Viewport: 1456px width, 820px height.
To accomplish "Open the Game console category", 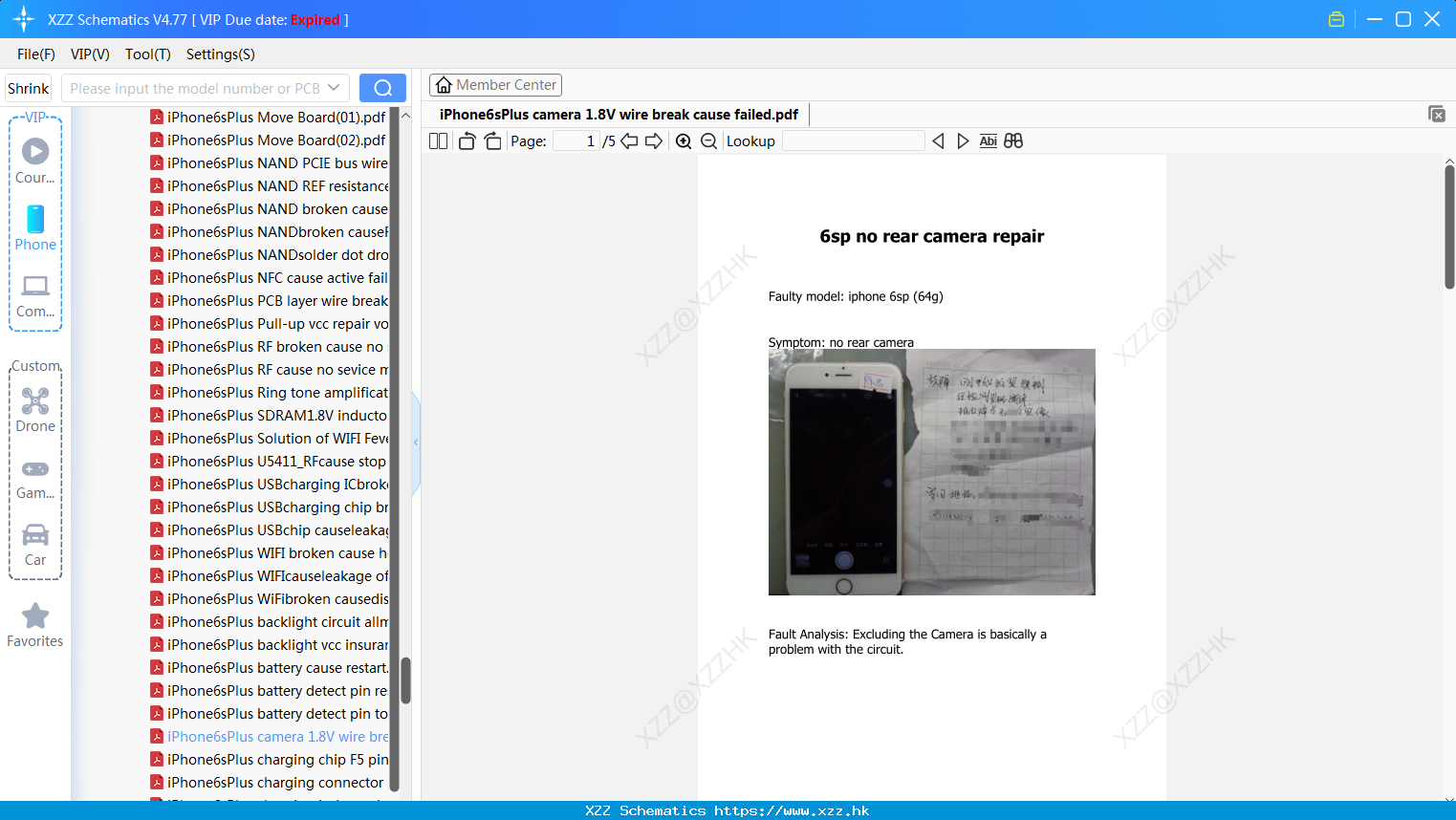I will 35,478.
